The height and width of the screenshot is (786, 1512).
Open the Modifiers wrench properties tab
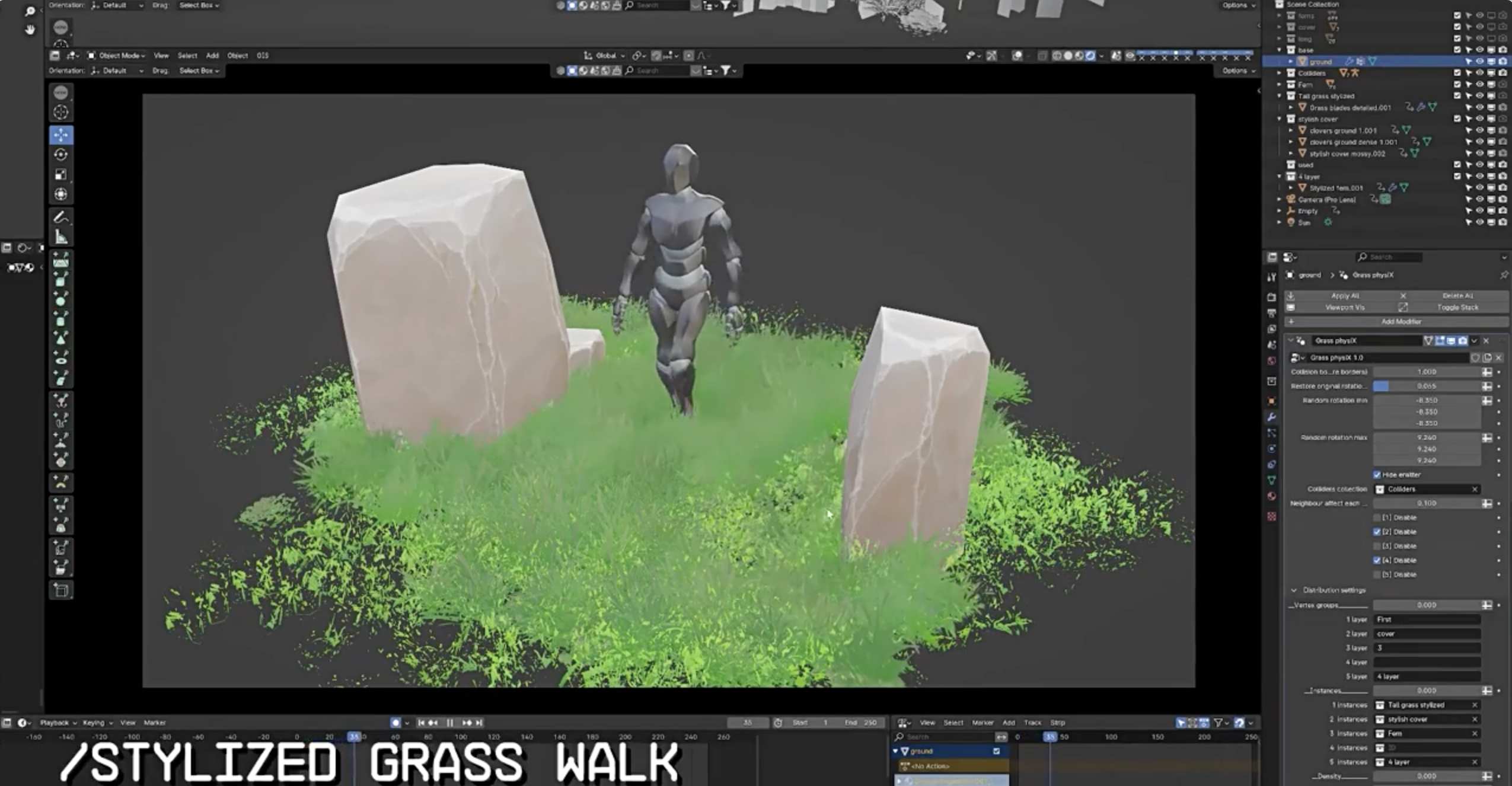tap(1272, 417)
